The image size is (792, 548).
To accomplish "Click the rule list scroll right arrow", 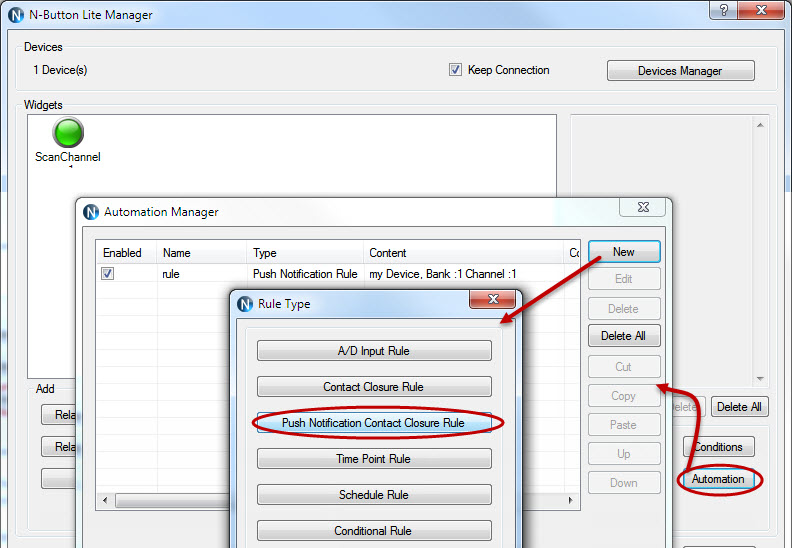I will [x=571, y=500].
